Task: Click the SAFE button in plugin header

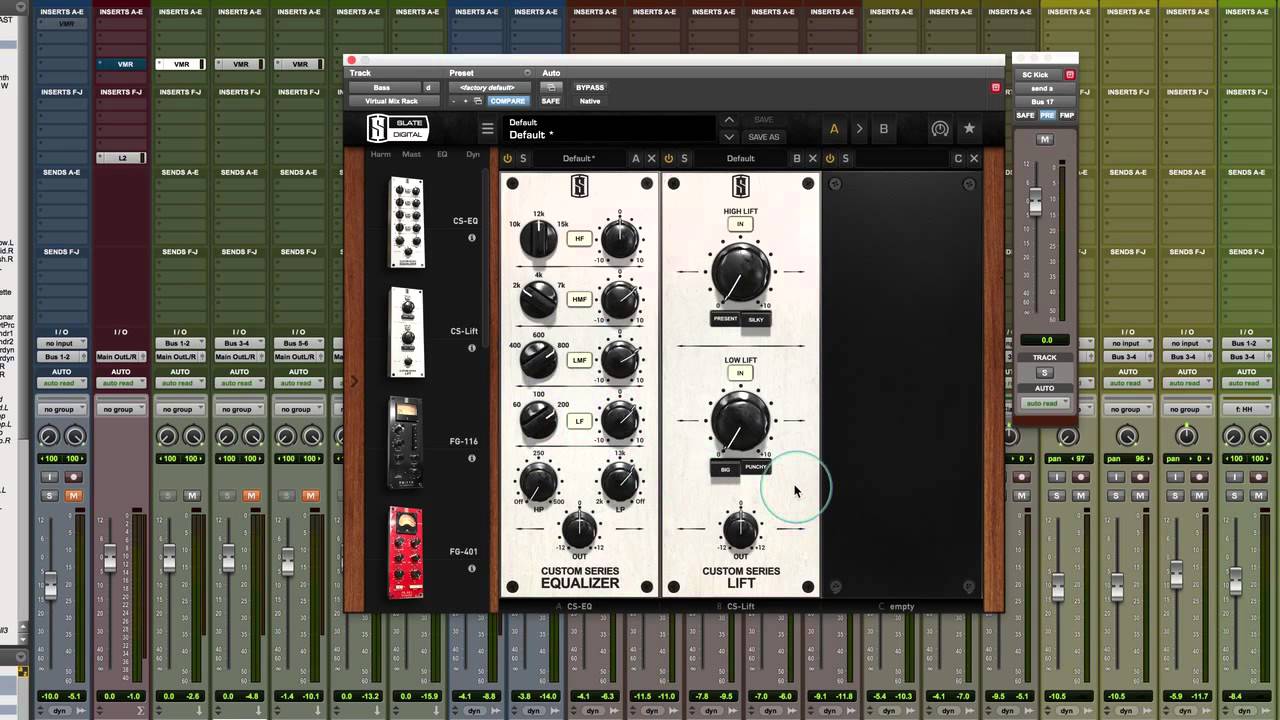Action: click(x=551, y=101)
